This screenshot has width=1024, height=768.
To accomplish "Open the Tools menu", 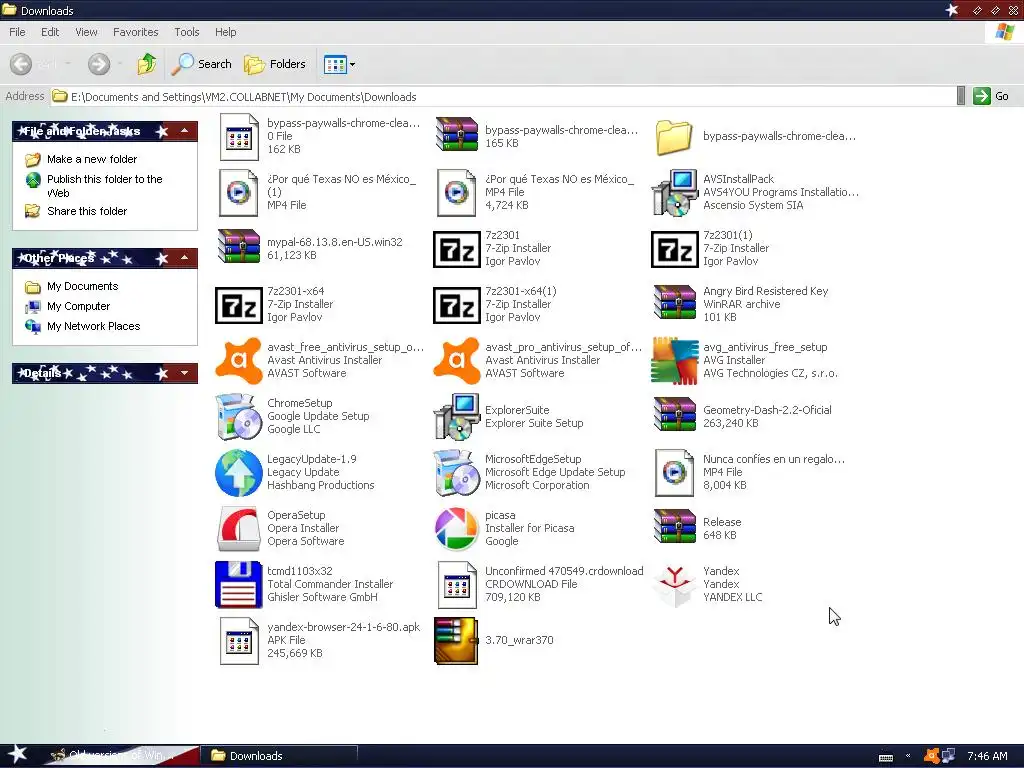I will coord(187,32).
